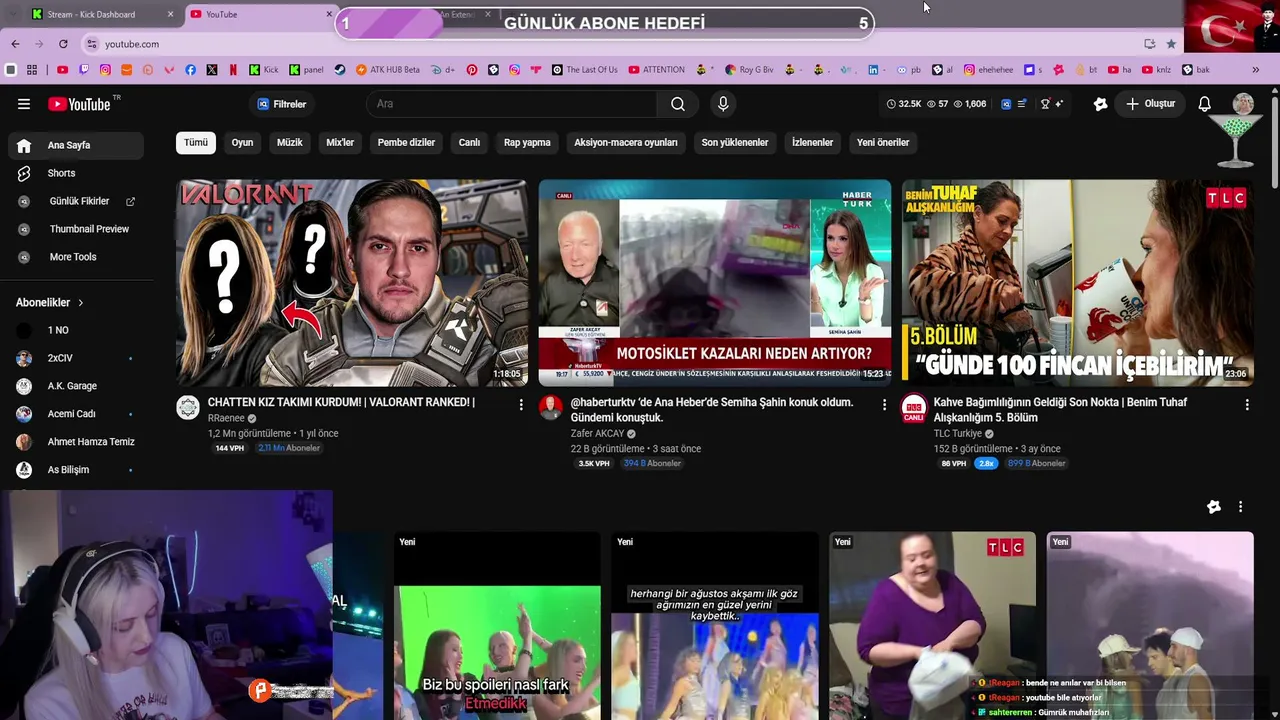Open The Last Of Us bookmark
The image size is (1280, 720).
(585, 70)
